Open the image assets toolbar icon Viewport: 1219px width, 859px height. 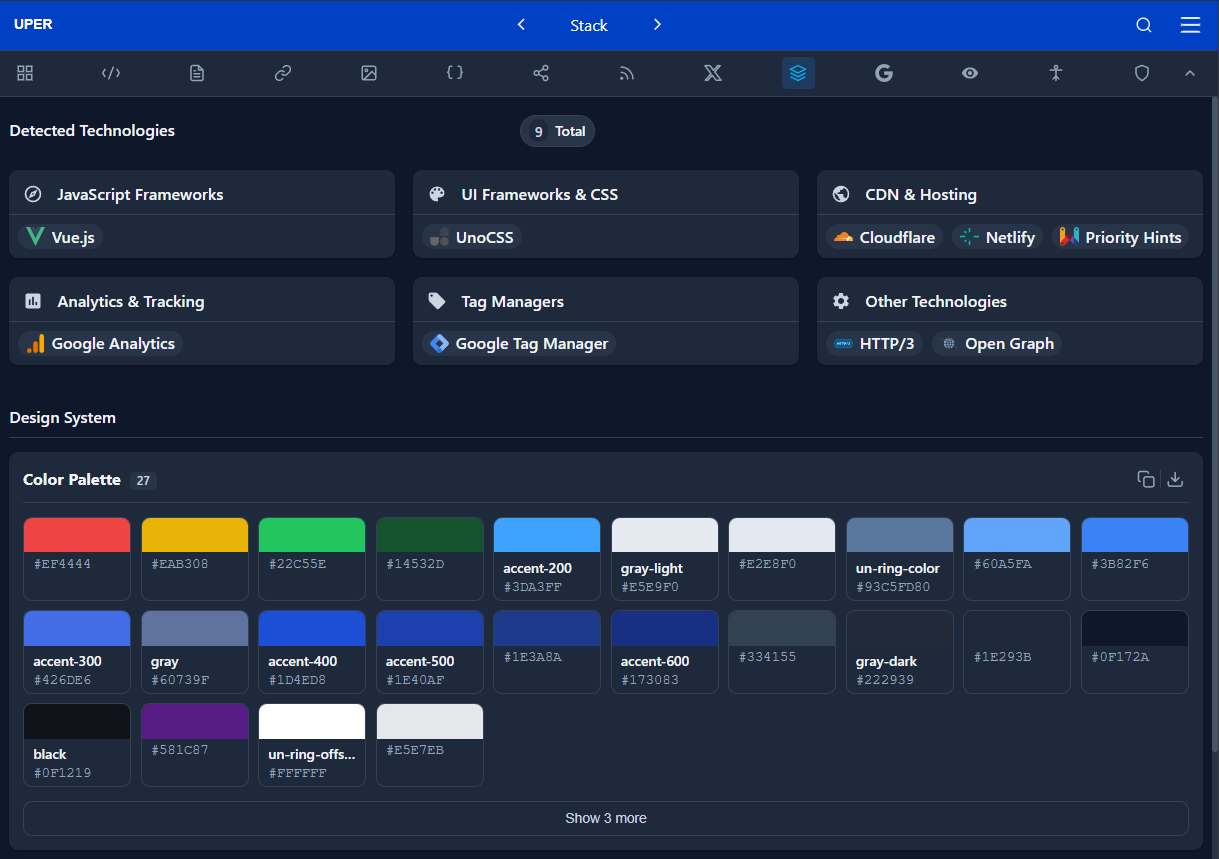[x=368, y=73]
